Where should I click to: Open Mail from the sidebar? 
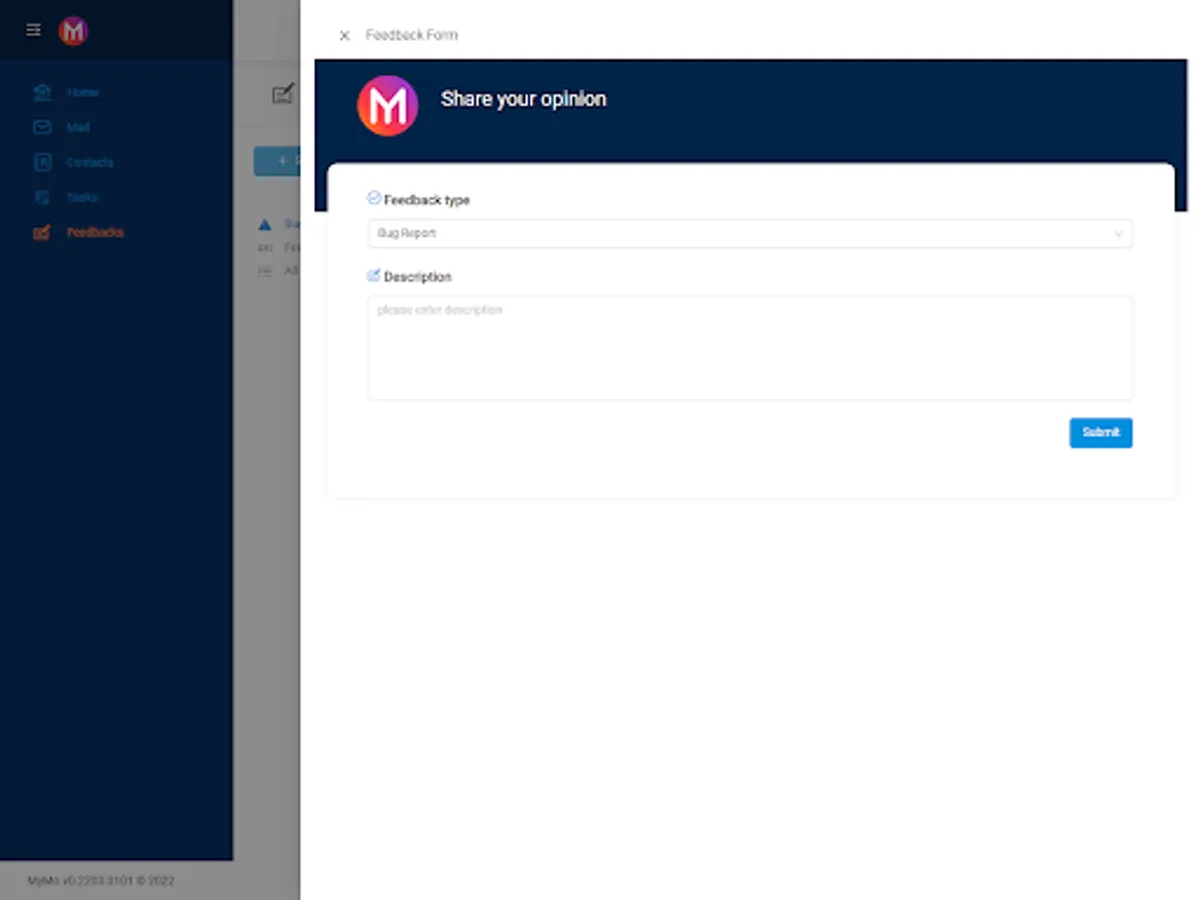[x=78, y=127]
